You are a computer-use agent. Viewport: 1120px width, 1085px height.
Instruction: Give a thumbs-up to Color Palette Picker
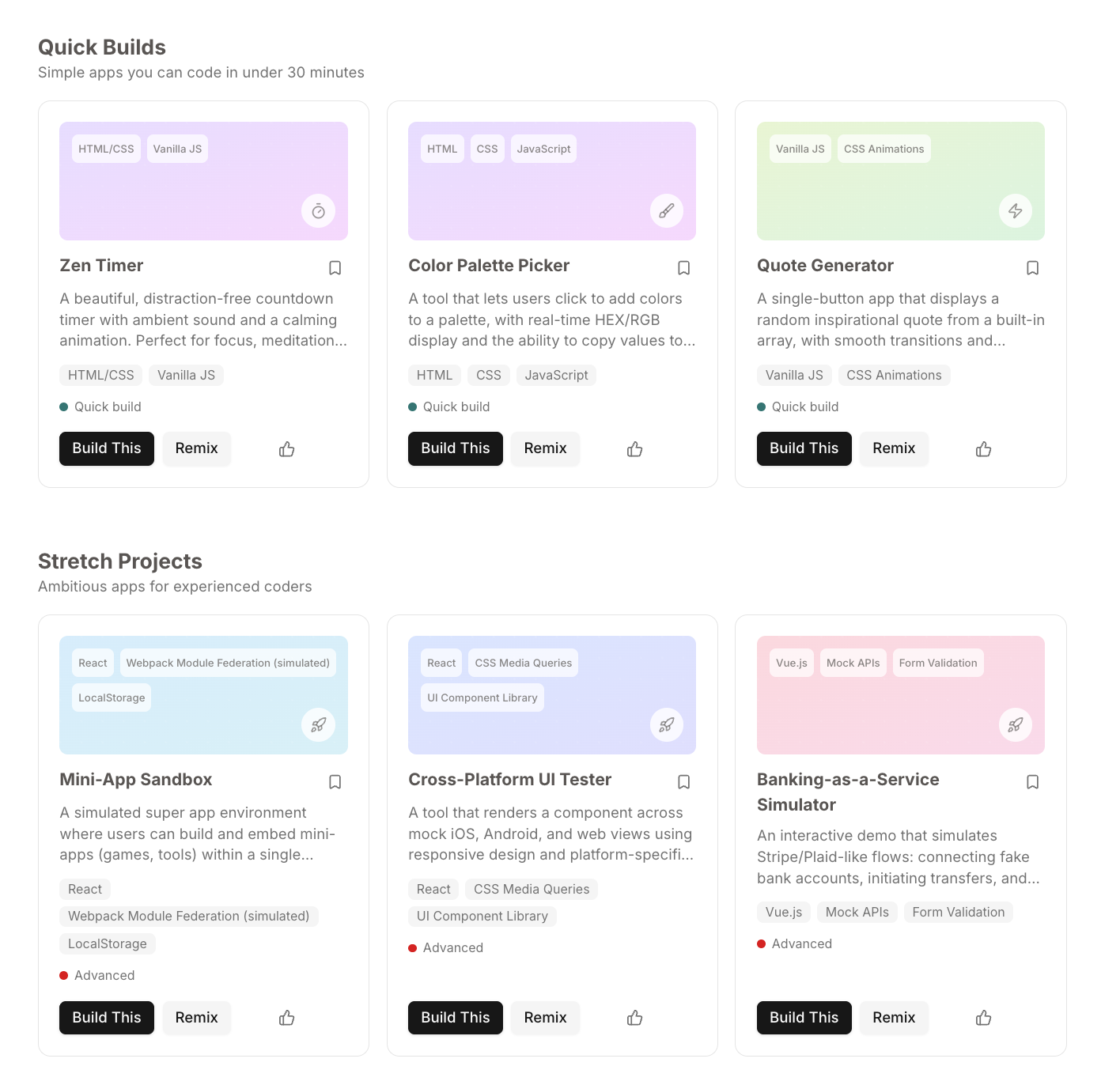tap(634, 448)
